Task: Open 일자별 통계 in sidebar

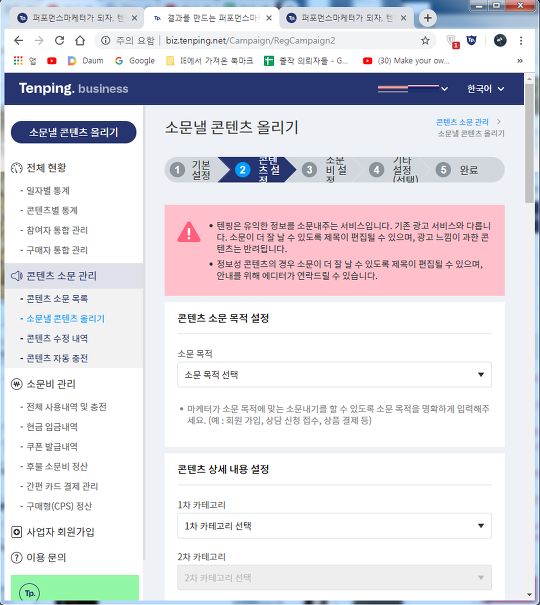Action: pos(48,191)
